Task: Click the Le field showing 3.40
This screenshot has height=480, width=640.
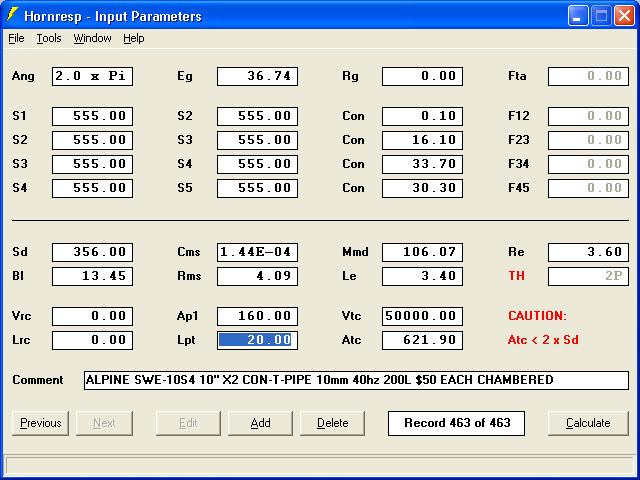Action: tap(422, 276)
